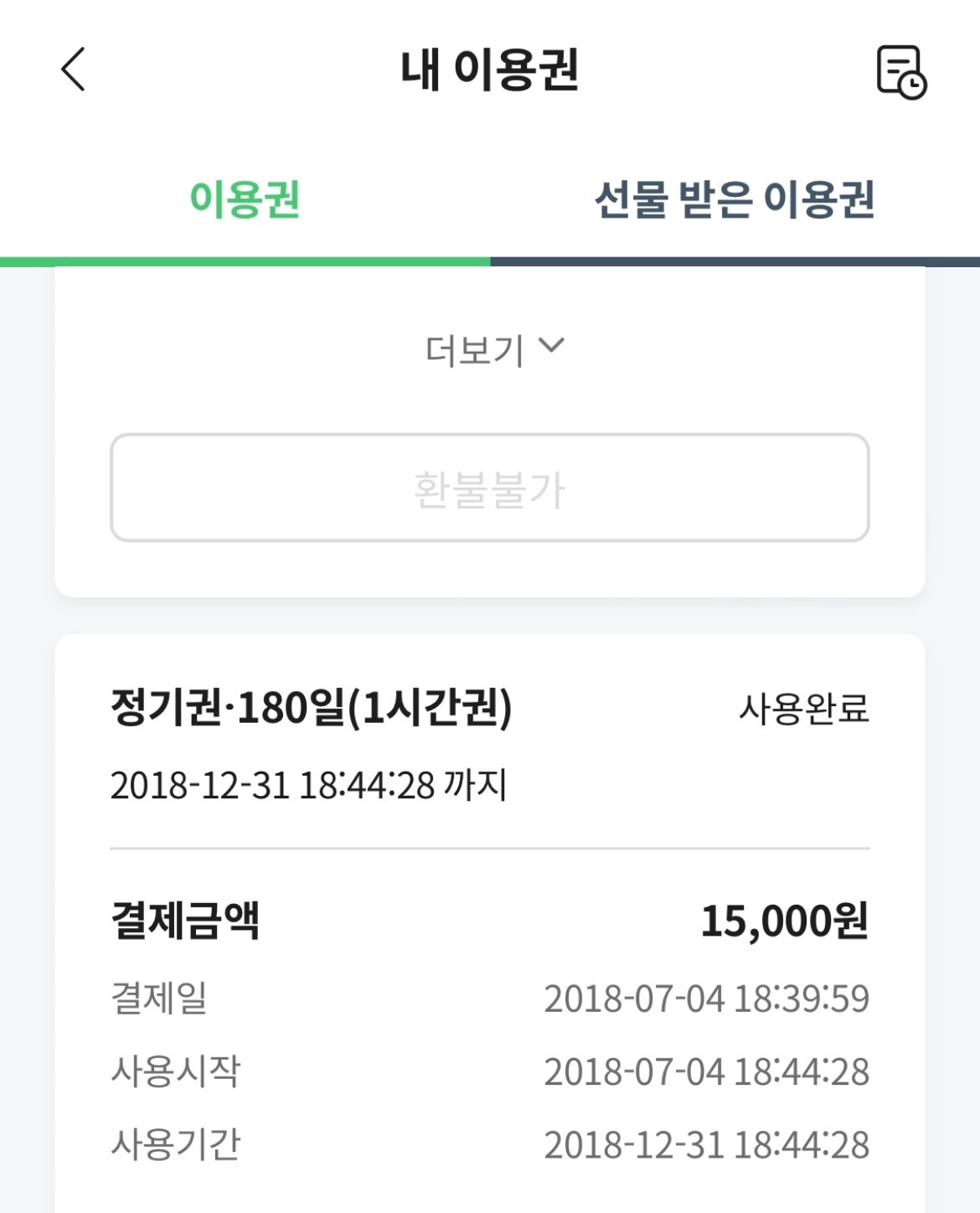Switch to the 선물 받은 이용권 tab
The height and width of the screenshot is (1213, 980).
pyautogui.click(x=735, y=199)
